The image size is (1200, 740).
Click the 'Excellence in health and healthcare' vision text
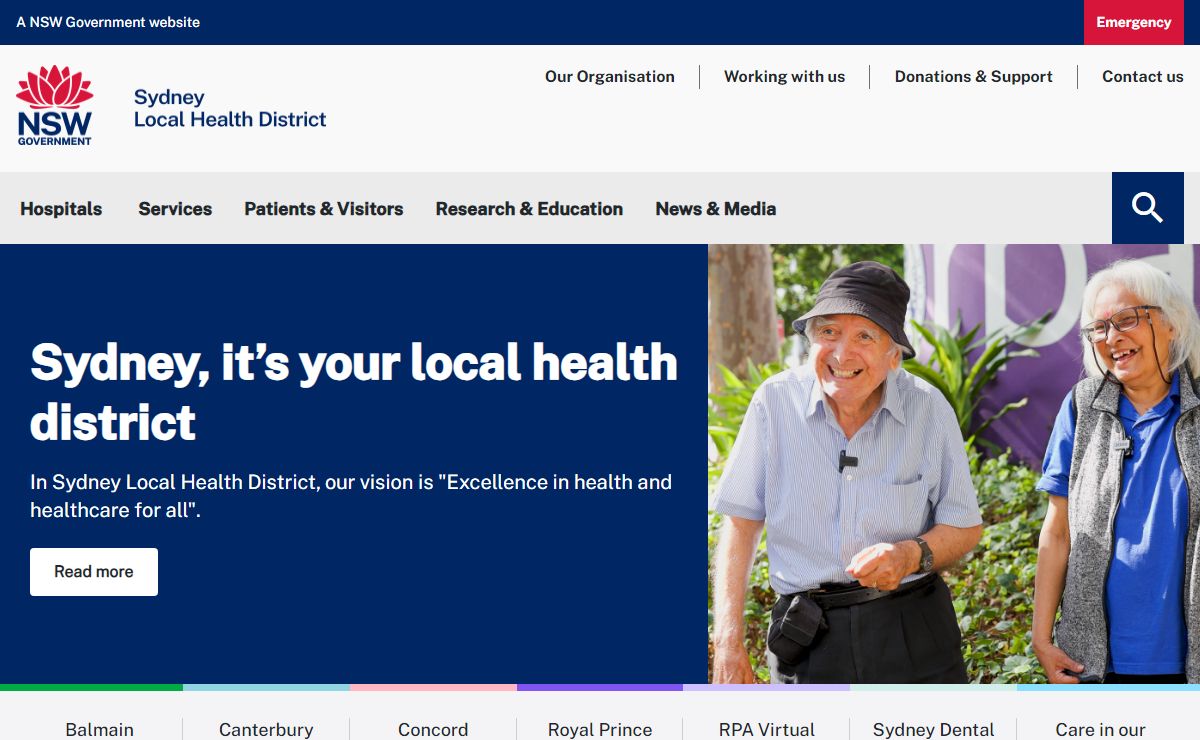point(351,496)
